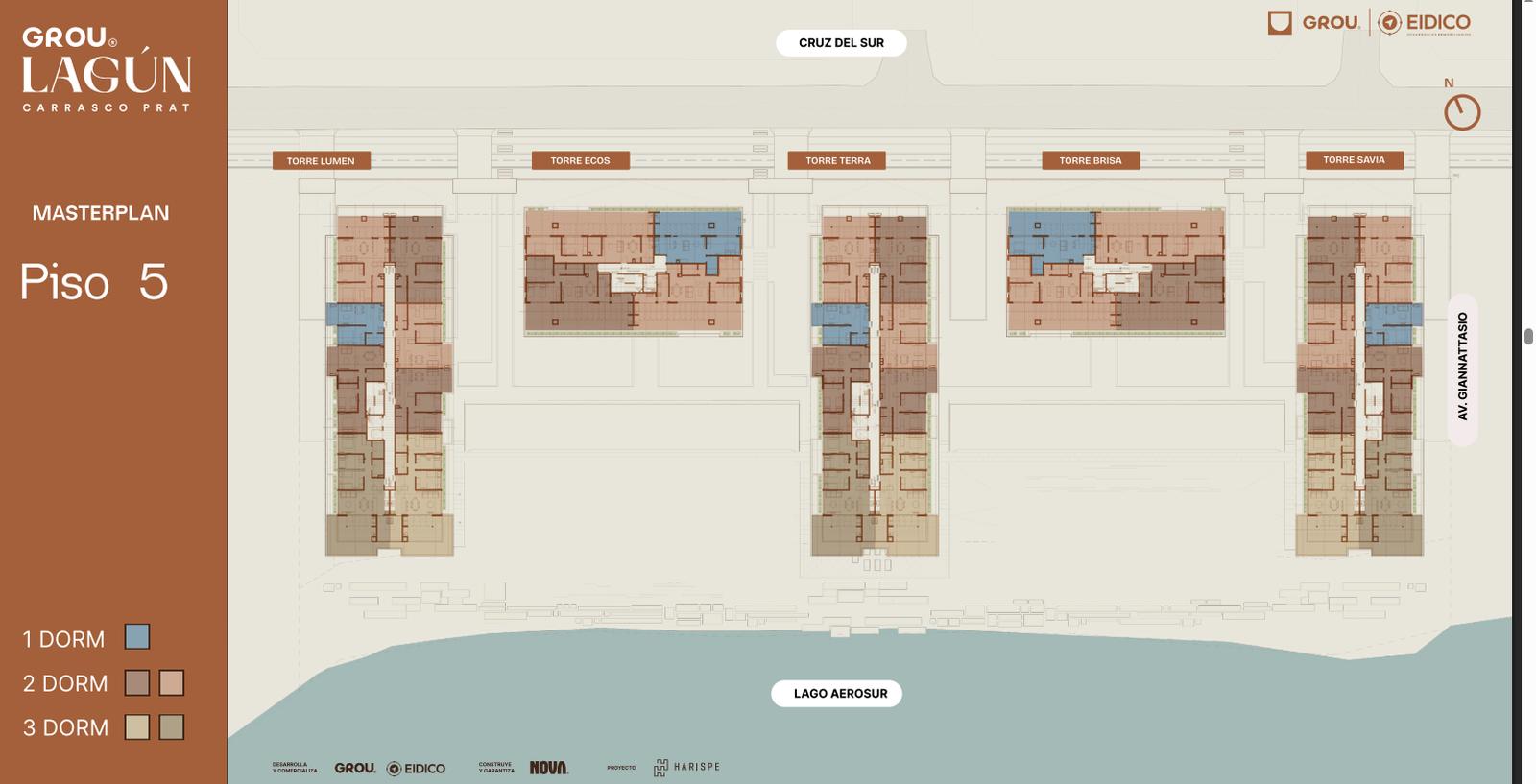
Task: Click the EIDICO logo at top right
Action: coord(1425,22)
